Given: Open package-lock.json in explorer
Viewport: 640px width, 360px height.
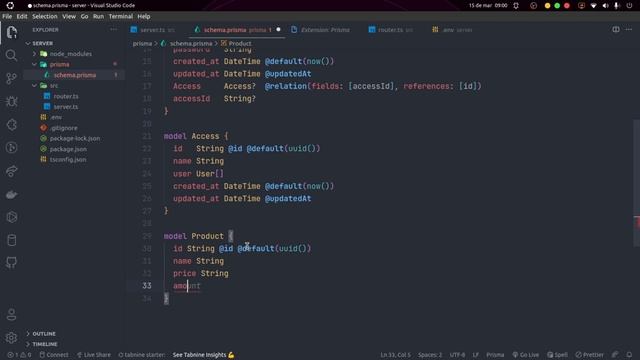Looking at the screenshot, I should coord(75,138).
